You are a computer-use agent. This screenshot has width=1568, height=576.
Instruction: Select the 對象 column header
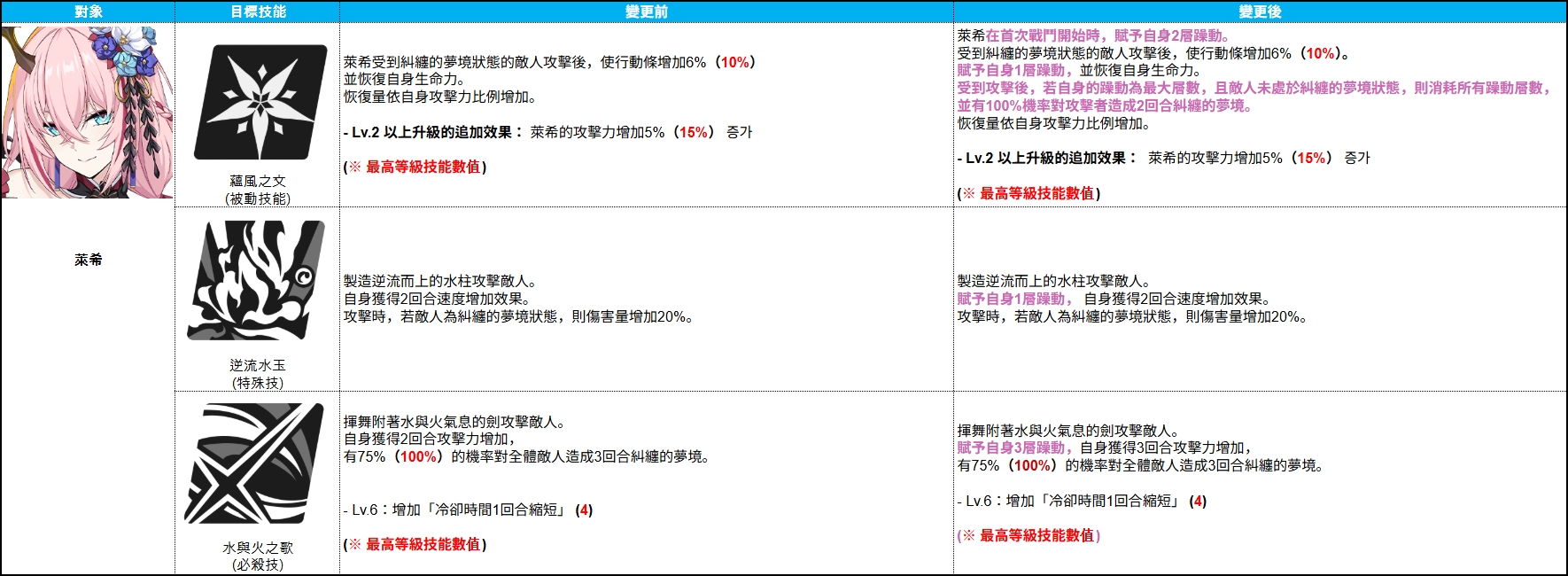coord(88,12)
